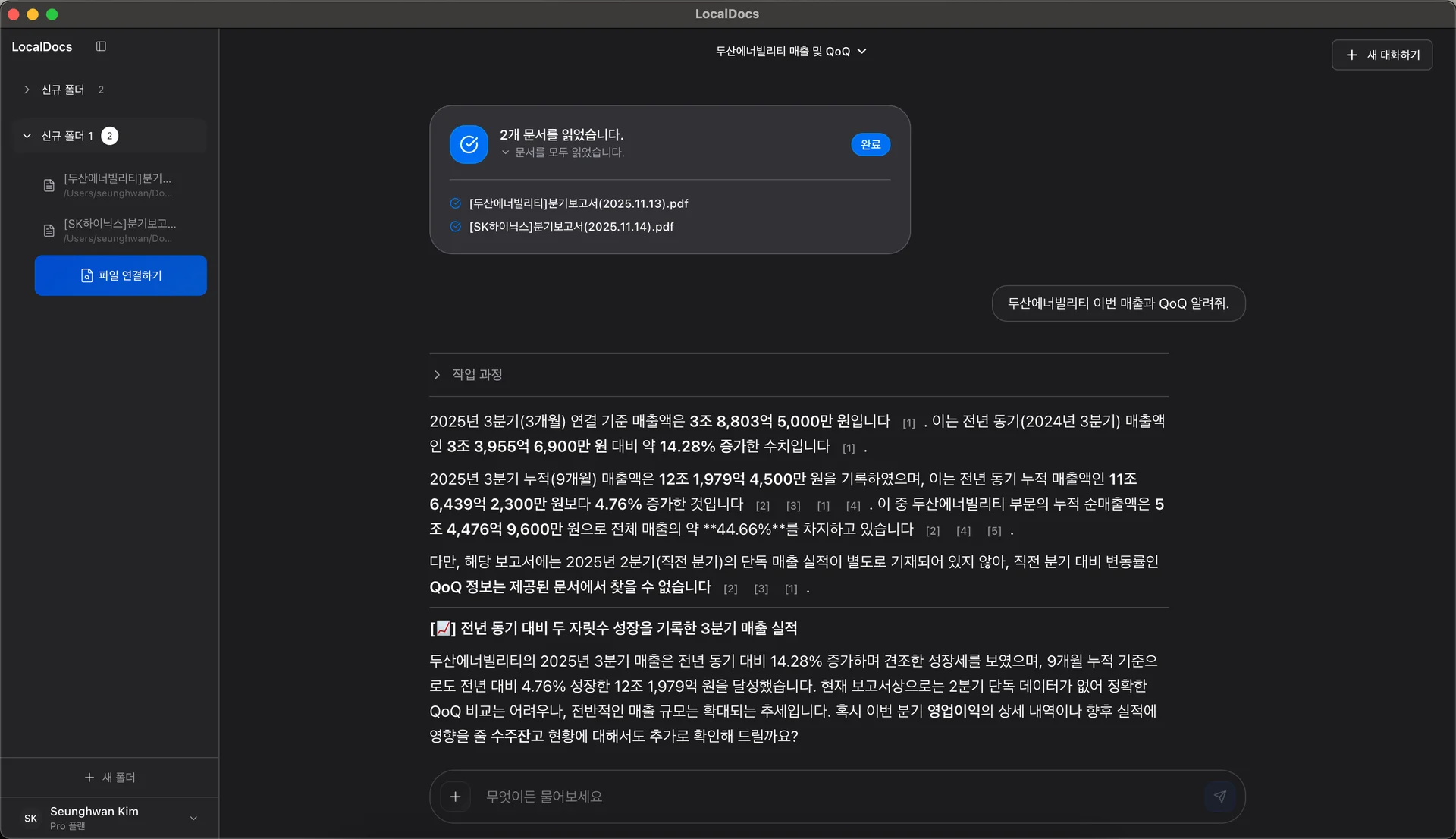Click citation marker [1] after the revenue figure
This screenshot has height=839, width=1456.
point(908,423)
